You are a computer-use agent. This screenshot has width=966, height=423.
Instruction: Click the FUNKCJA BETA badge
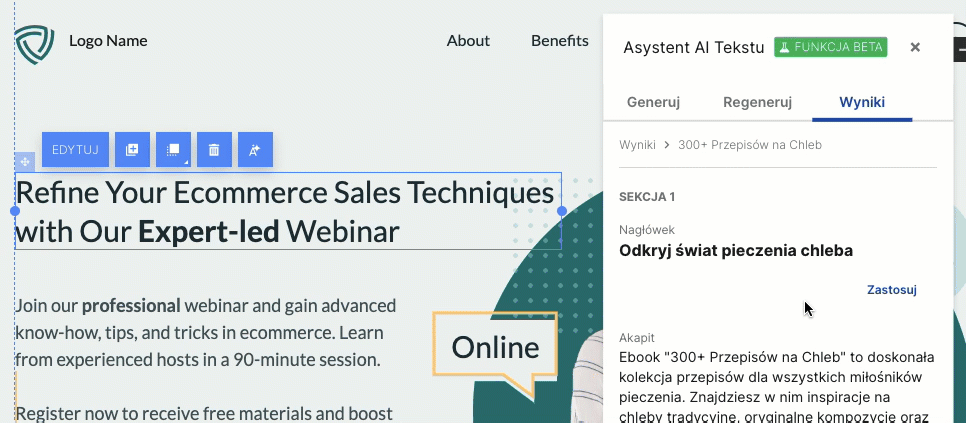point(830,47)
